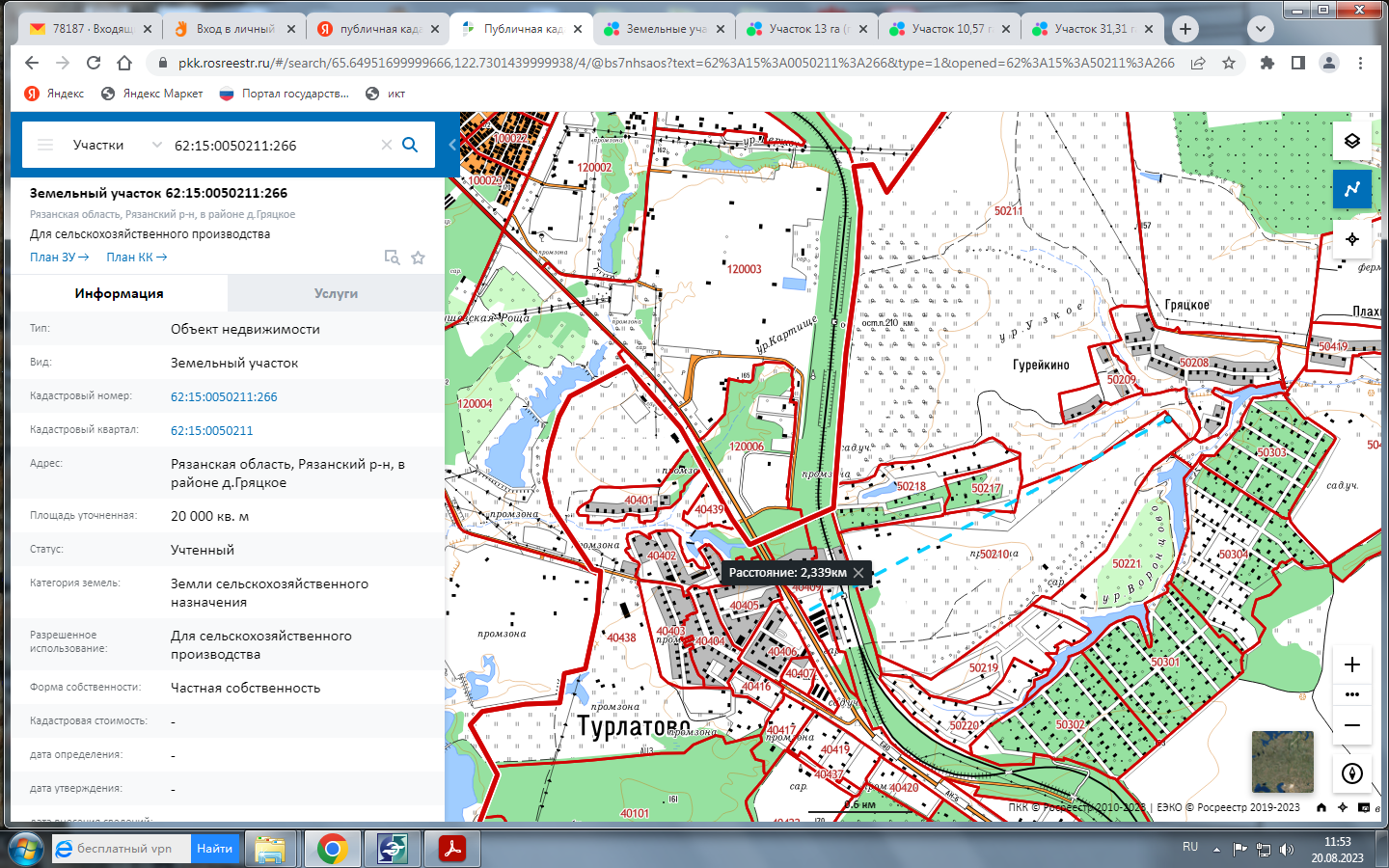This screenshot has width=1389, height=868.
Task: Open the План ЗУ link
Action: (59, 258)
